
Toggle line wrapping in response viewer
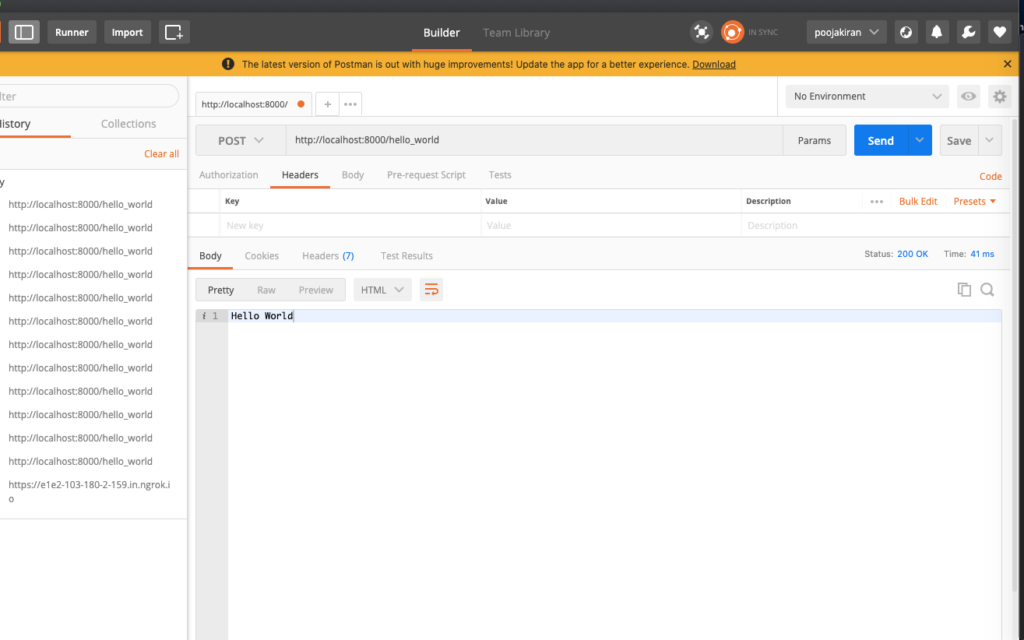coord(431,289)
